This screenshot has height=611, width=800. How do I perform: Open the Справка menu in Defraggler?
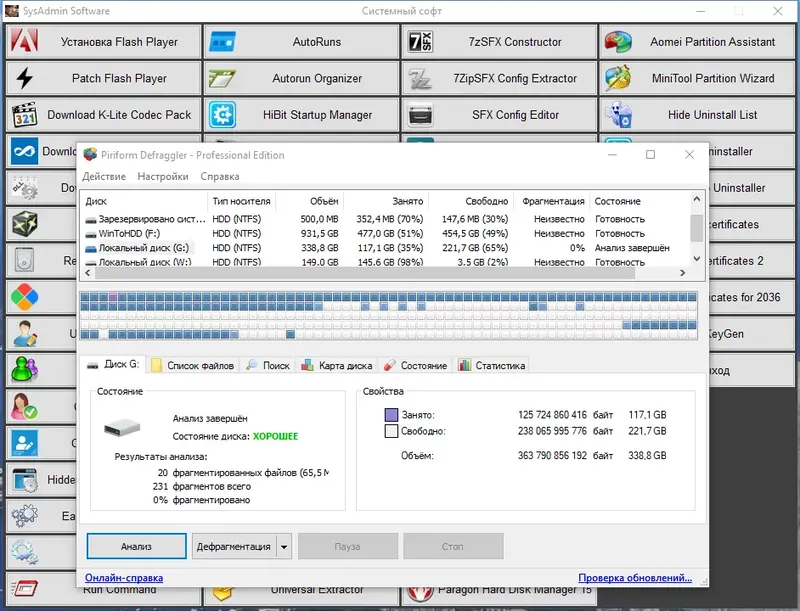coord(219,176)
